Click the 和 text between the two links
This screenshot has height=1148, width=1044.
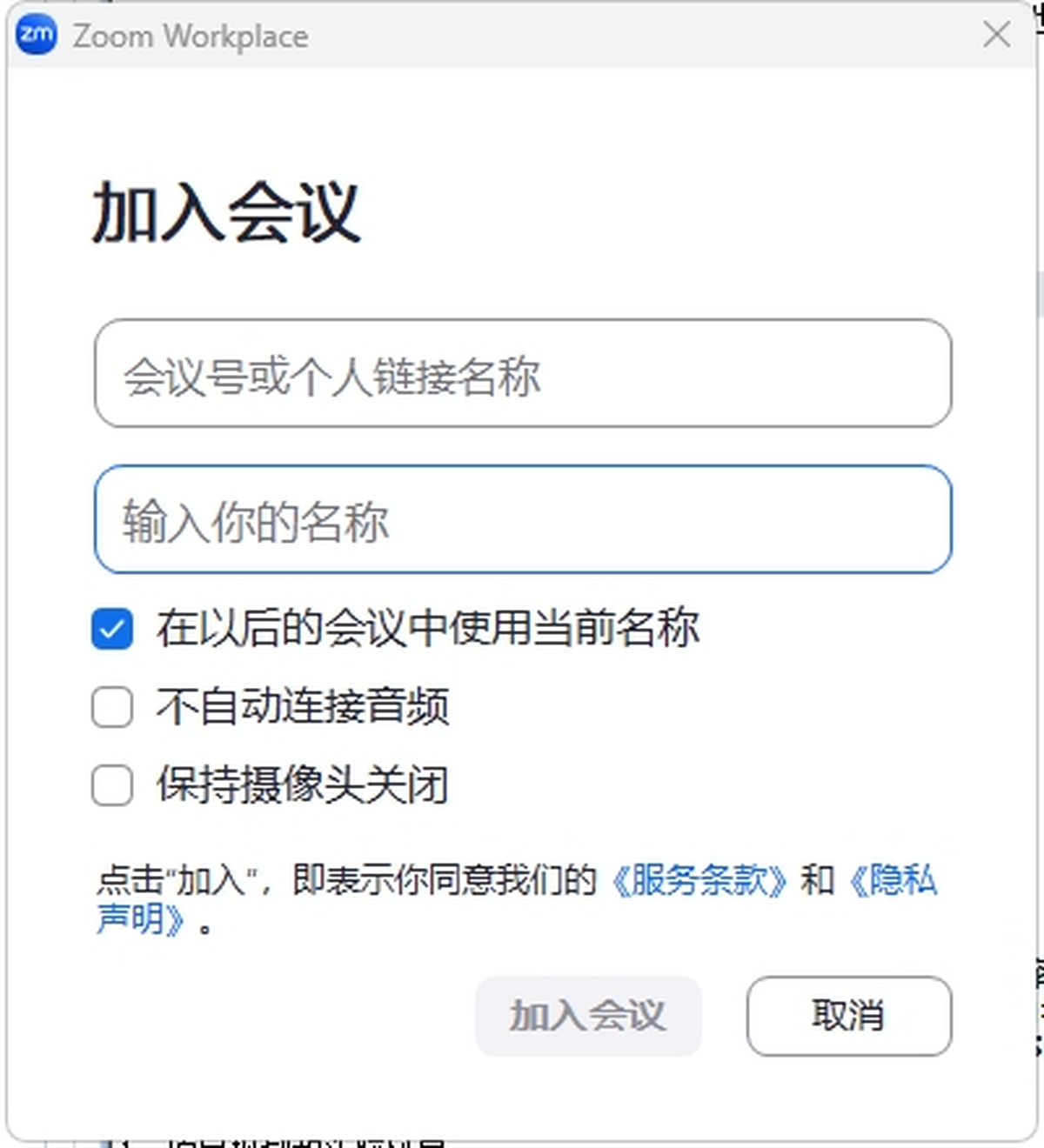(817, 880)
